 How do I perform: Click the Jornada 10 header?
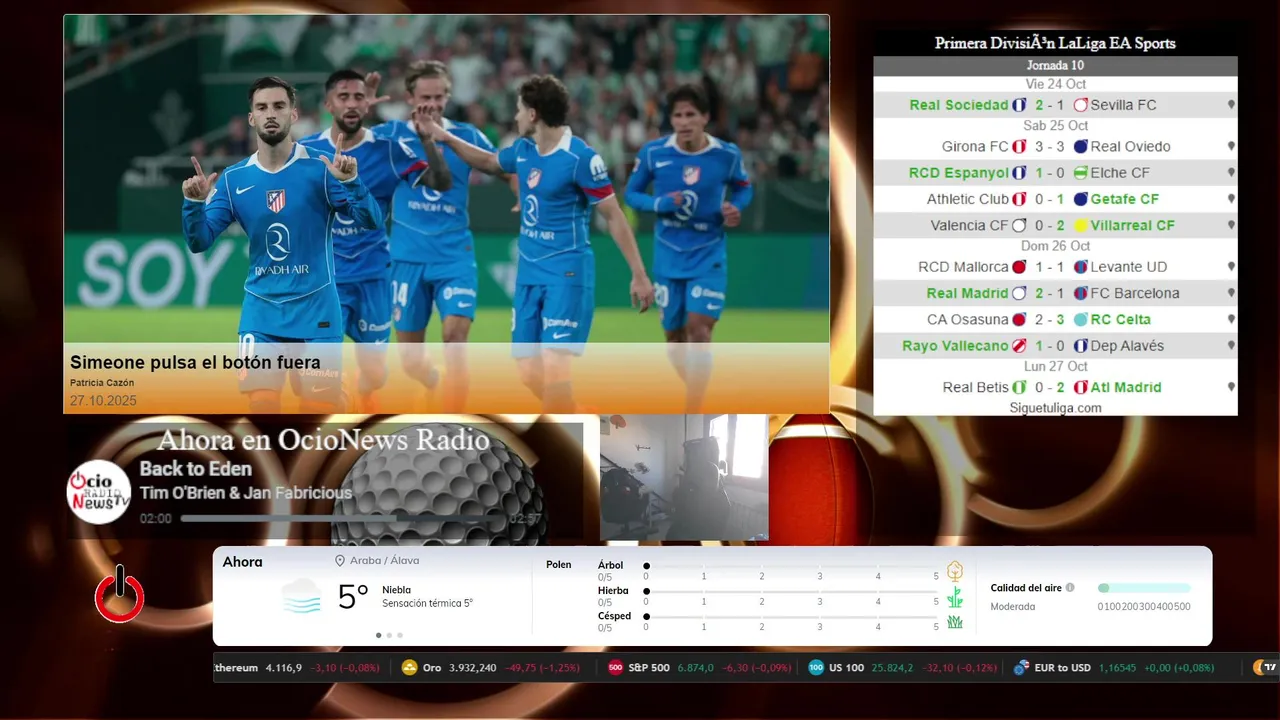[1055, 66]
